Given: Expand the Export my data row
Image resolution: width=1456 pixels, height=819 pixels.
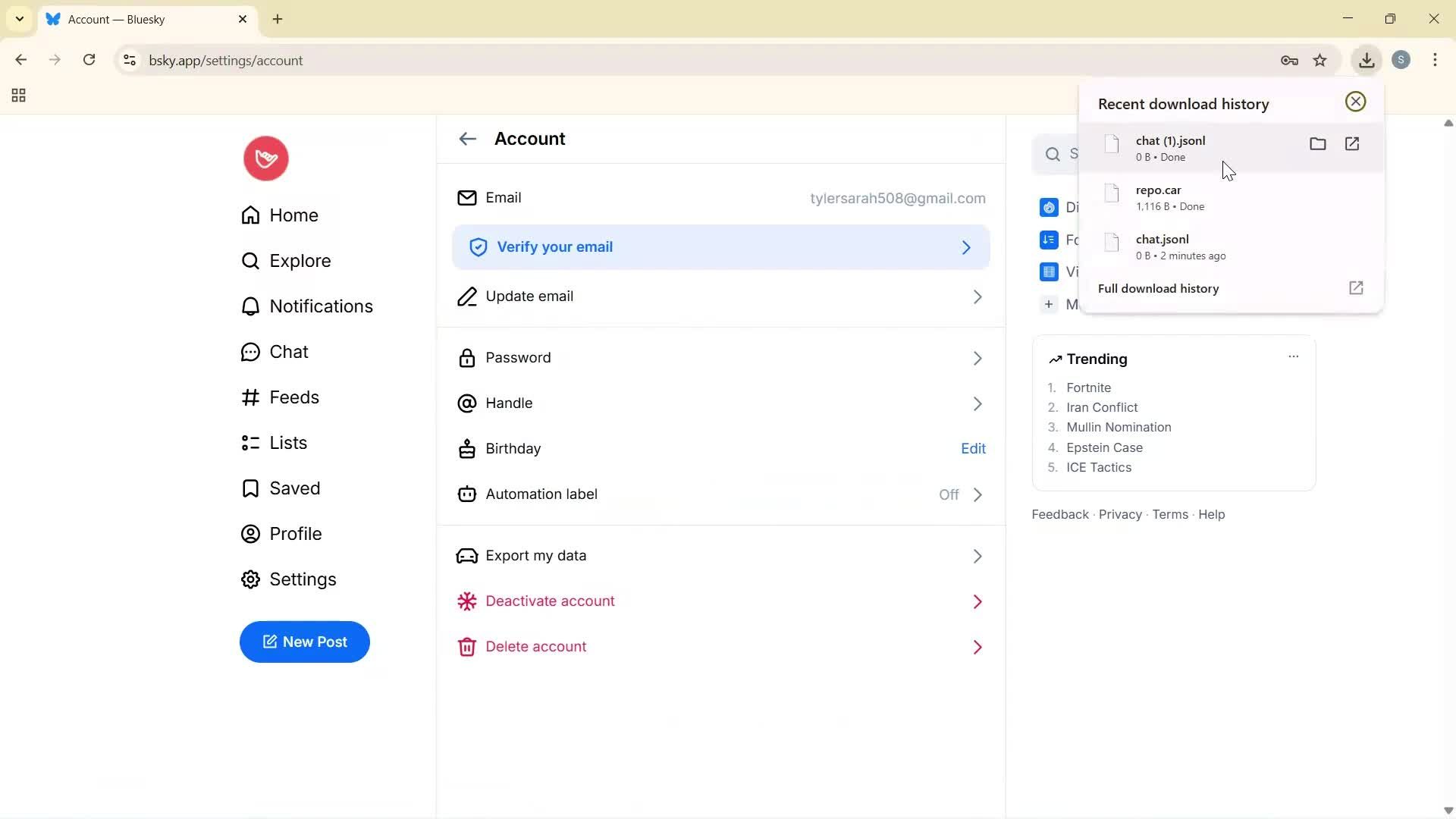Looking at the screenshot, I should point(720,556).
